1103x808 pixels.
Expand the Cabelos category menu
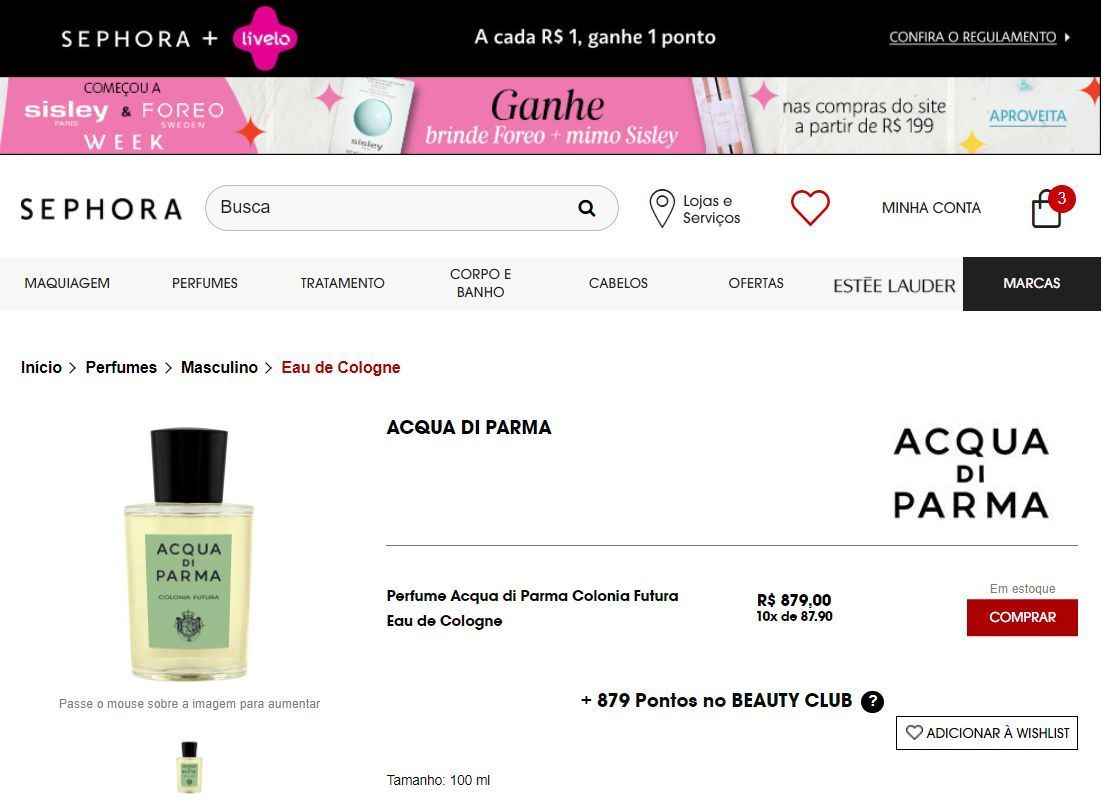tap(618, 283)
